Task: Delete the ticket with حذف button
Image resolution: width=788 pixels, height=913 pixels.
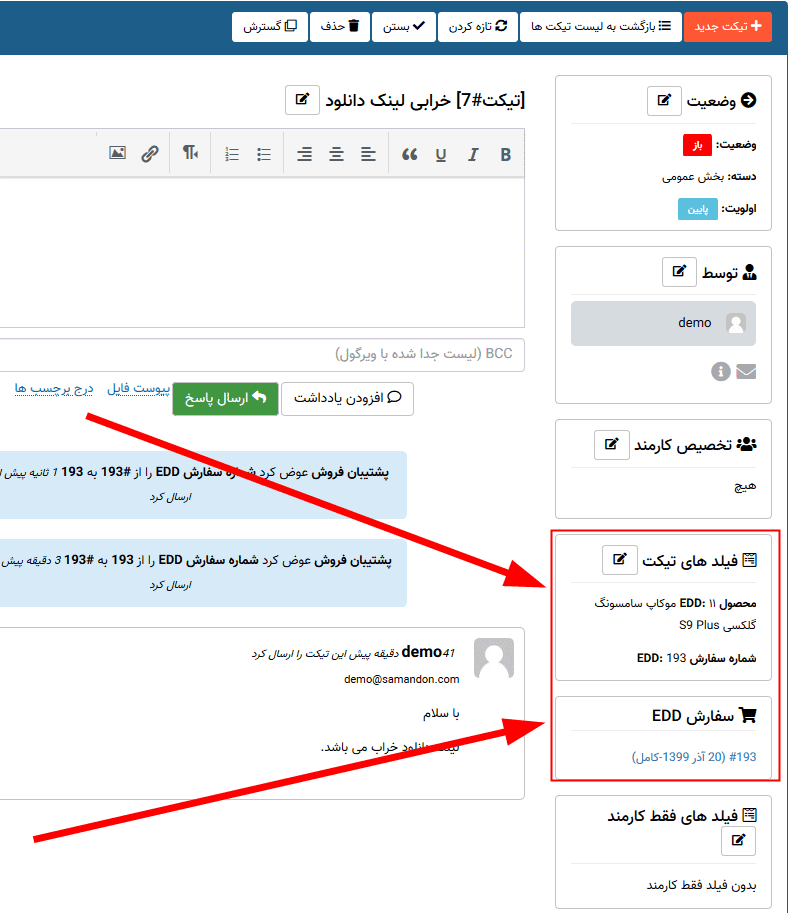Action: tap(340, 27)
